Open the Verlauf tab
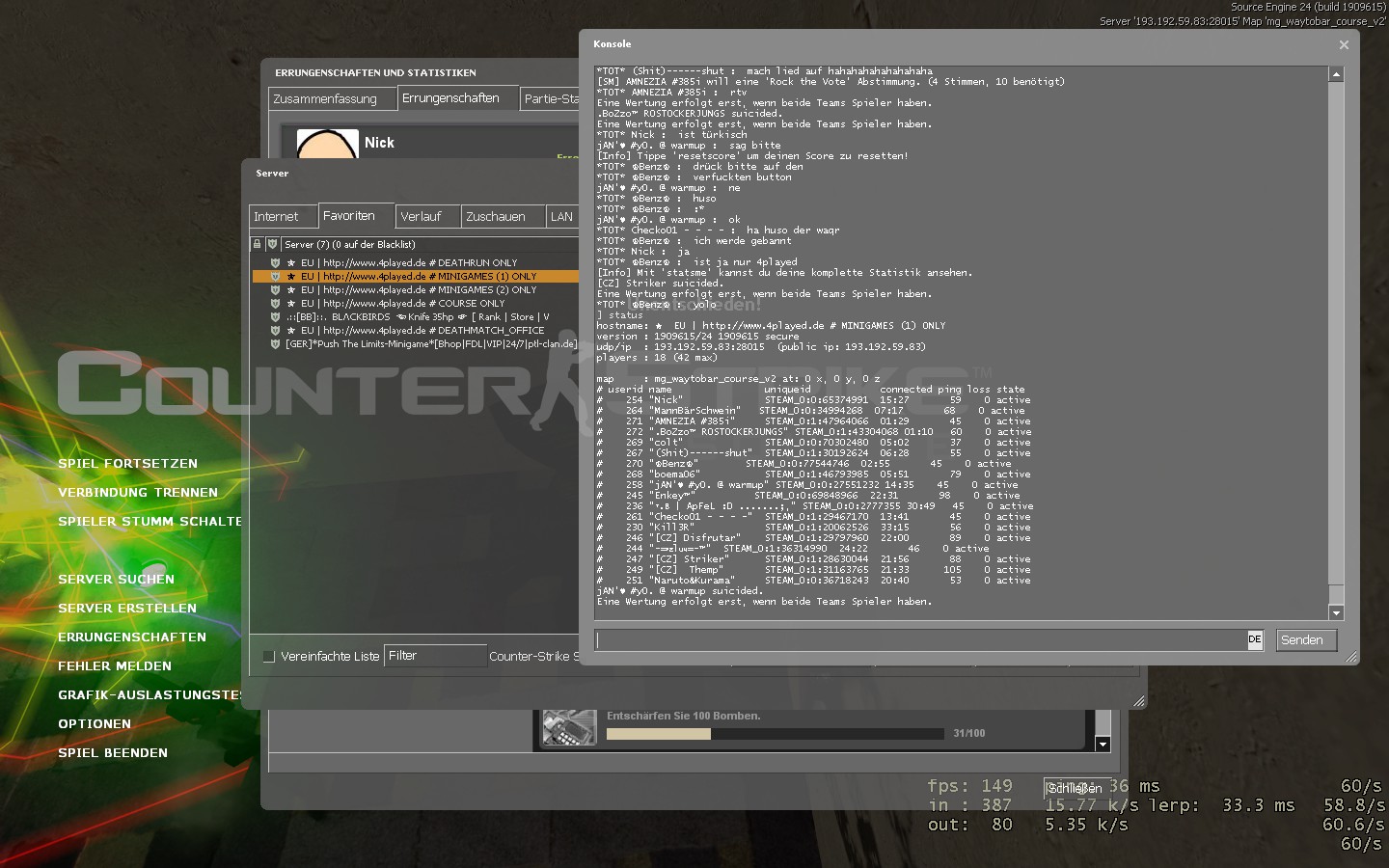This screenshot has height=868, width=1389. 428,217
